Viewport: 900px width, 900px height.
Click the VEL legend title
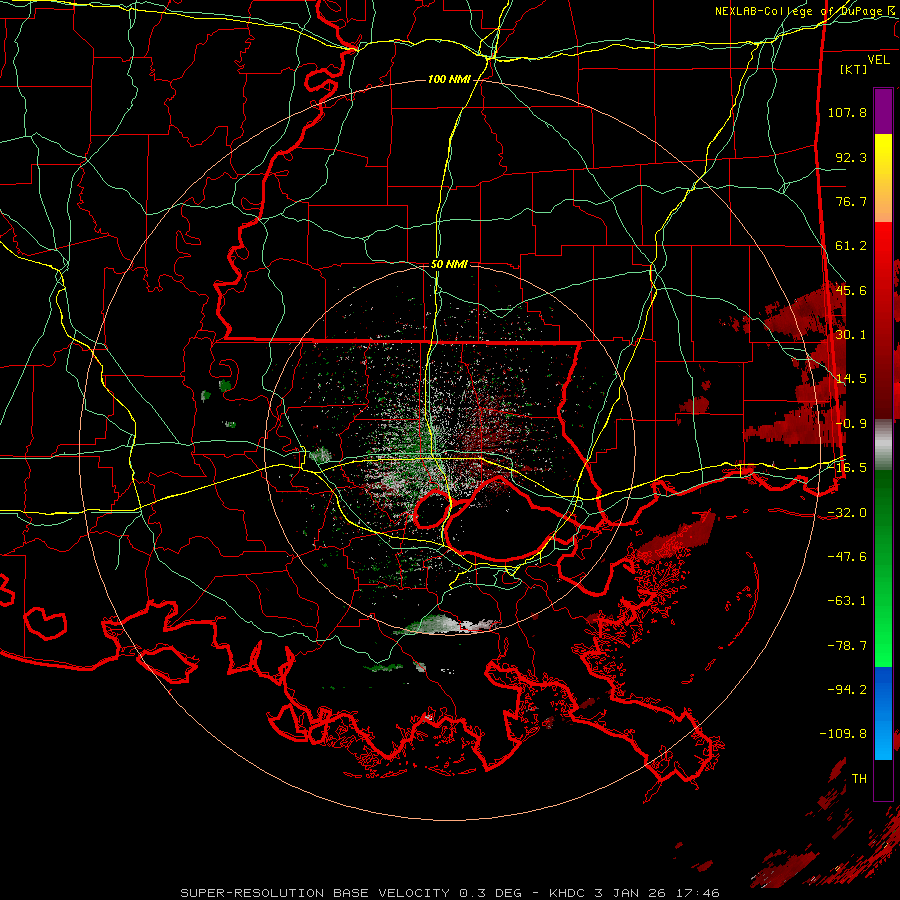click(878, 59)
